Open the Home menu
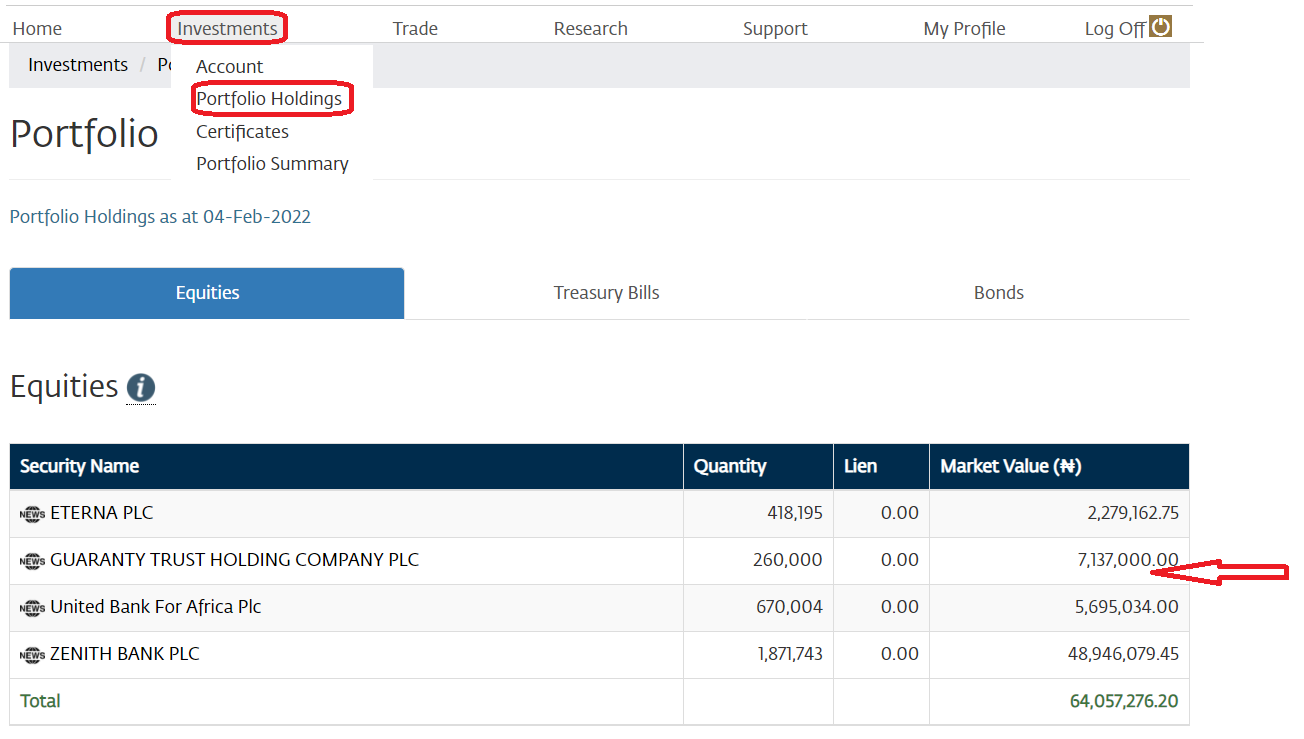Viewport: 1304px width, 739px height. click(37, 29)
